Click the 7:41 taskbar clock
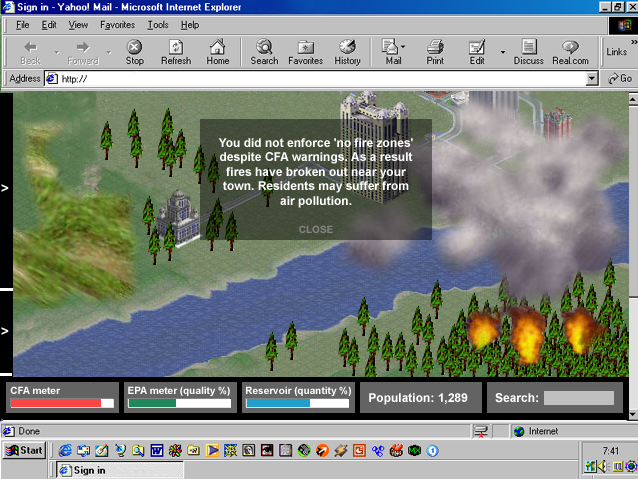 pyautogui.click(x=611, y=451)
